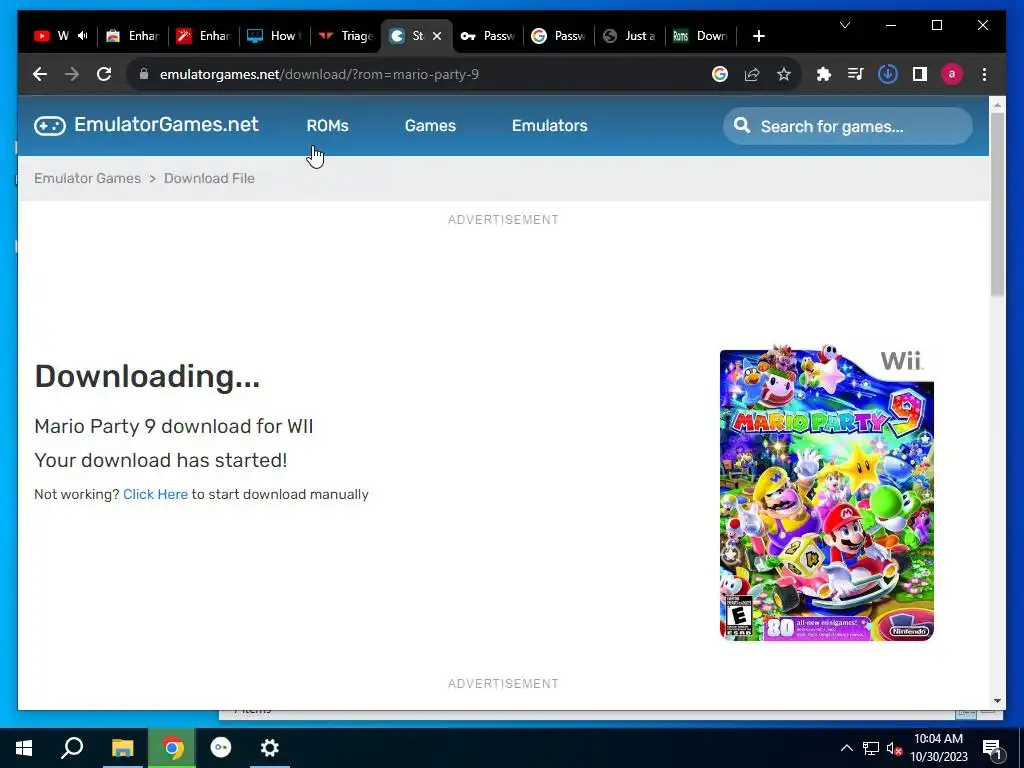Viewport: 1024px width, 768px height.
Task: Share this page via share icon
Action: tap(752, 74)
